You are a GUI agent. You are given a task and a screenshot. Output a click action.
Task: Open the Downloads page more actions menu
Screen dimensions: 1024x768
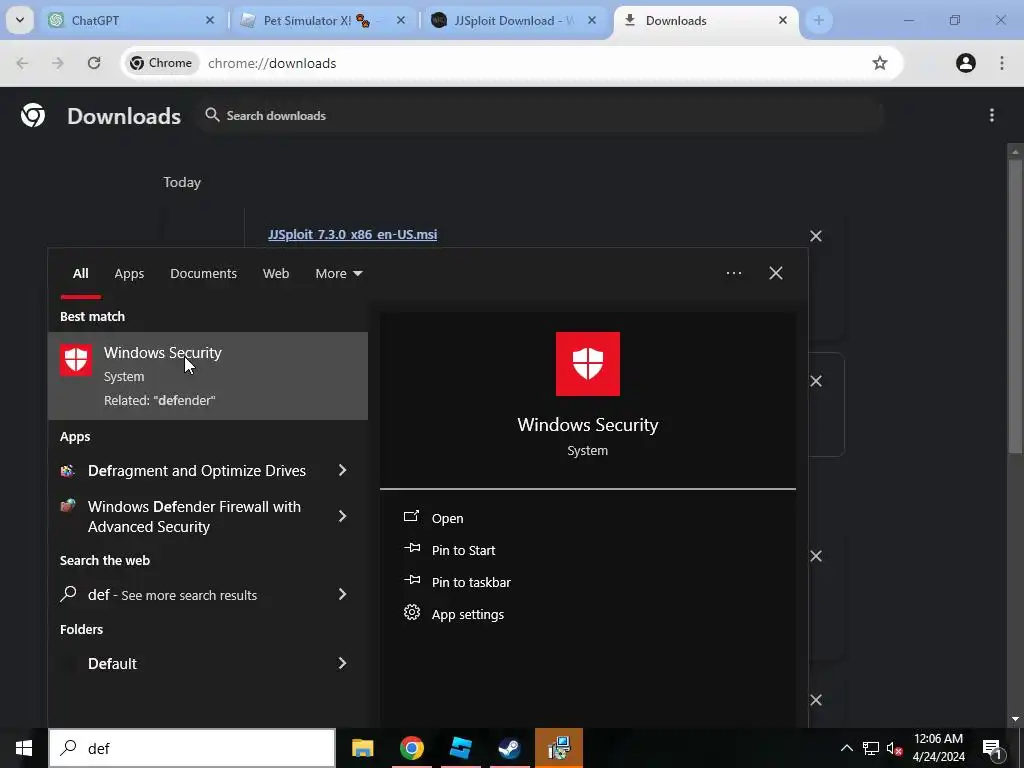[x=991, y=116]
